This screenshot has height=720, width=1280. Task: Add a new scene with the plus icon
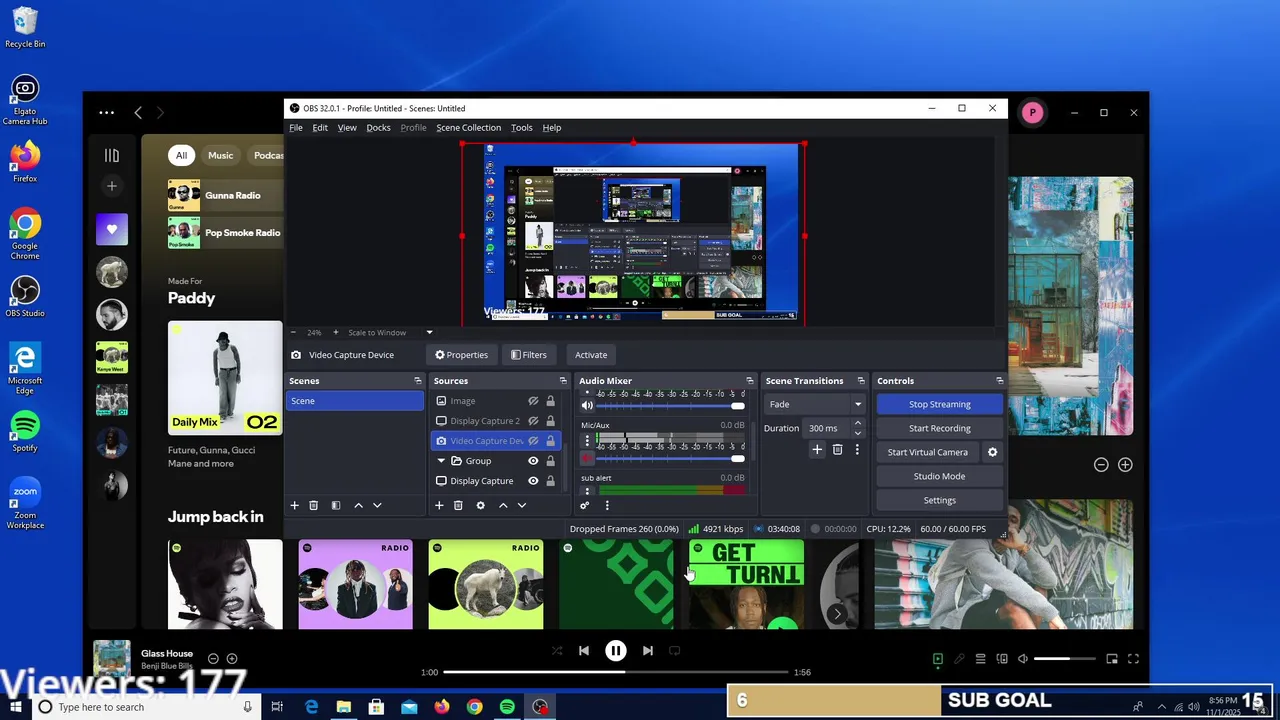[x=294, y=505]
